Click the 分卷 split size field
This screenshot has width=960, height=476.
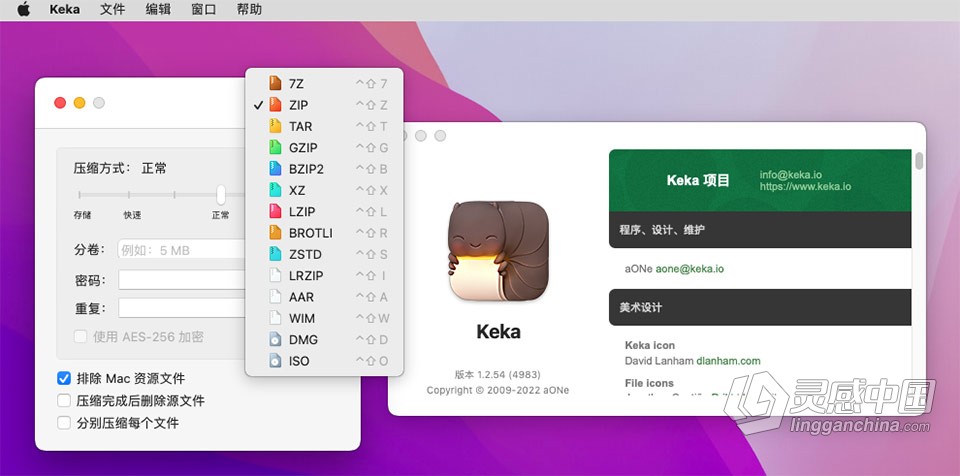(181, 249)
